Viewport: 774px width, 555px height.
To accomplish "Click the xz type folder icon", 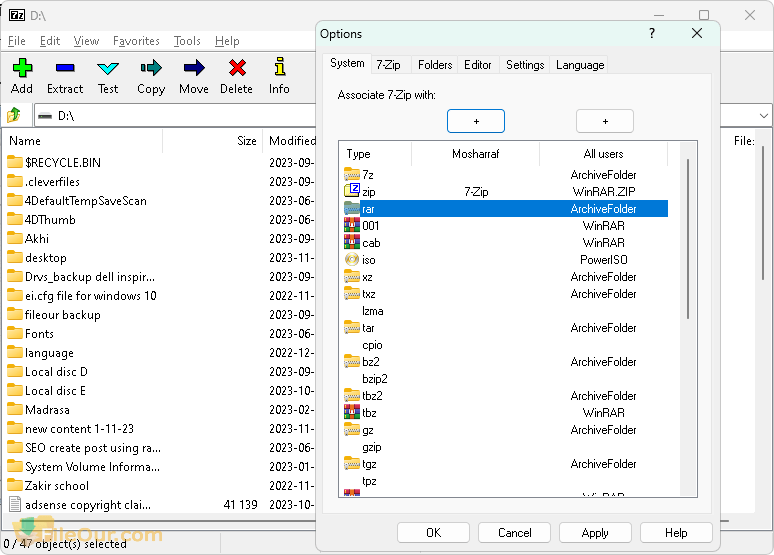I will [x=351, y=276].
